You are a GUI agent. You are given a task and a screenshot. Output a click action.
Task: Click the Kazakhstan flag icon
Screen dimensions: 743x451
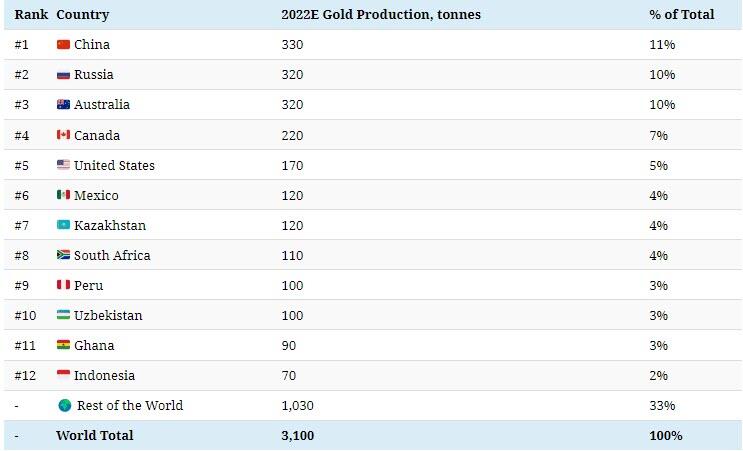tap(63, 225)
